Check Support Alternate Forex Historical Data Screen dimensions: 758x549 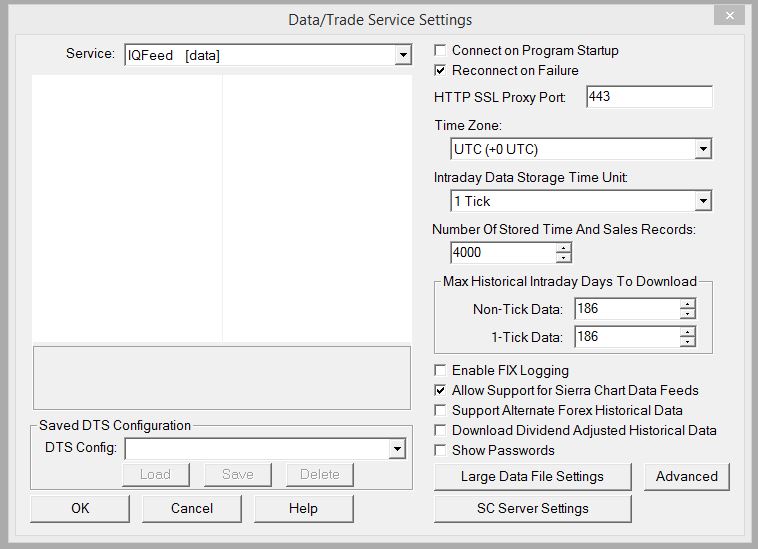[x=441, y=411]
